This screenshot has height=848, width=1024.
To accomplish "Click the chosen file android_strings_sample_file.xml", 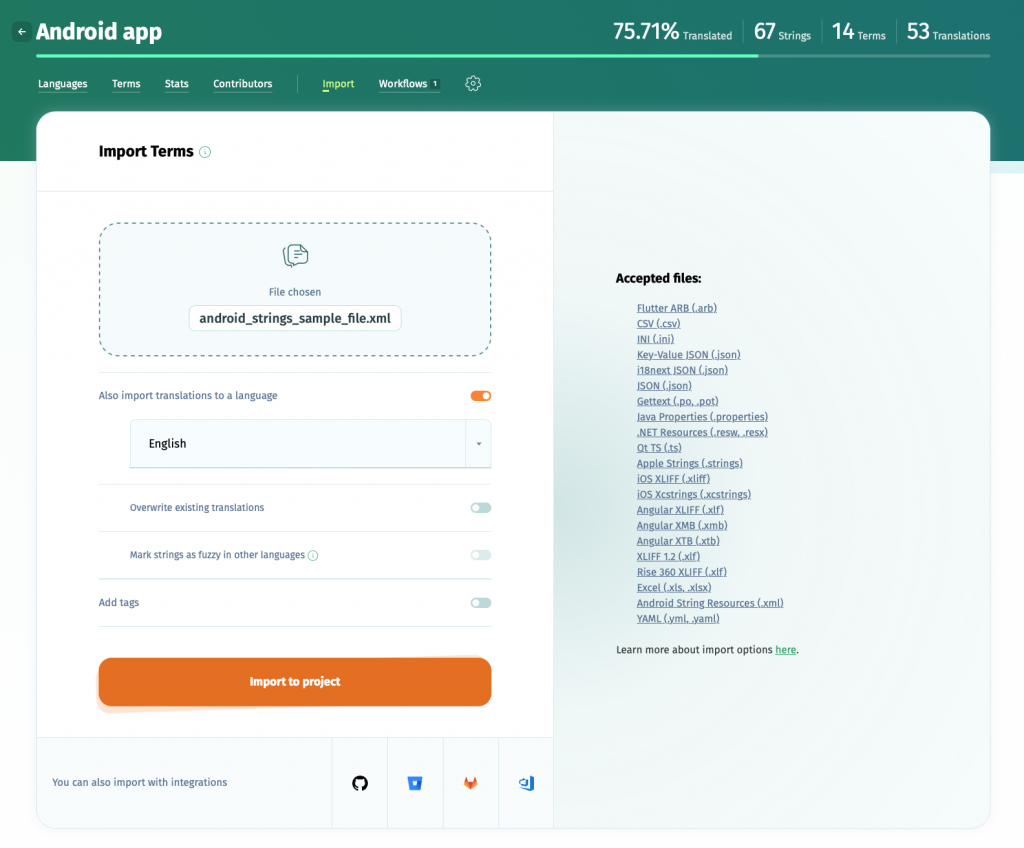I will pos(295,318).
